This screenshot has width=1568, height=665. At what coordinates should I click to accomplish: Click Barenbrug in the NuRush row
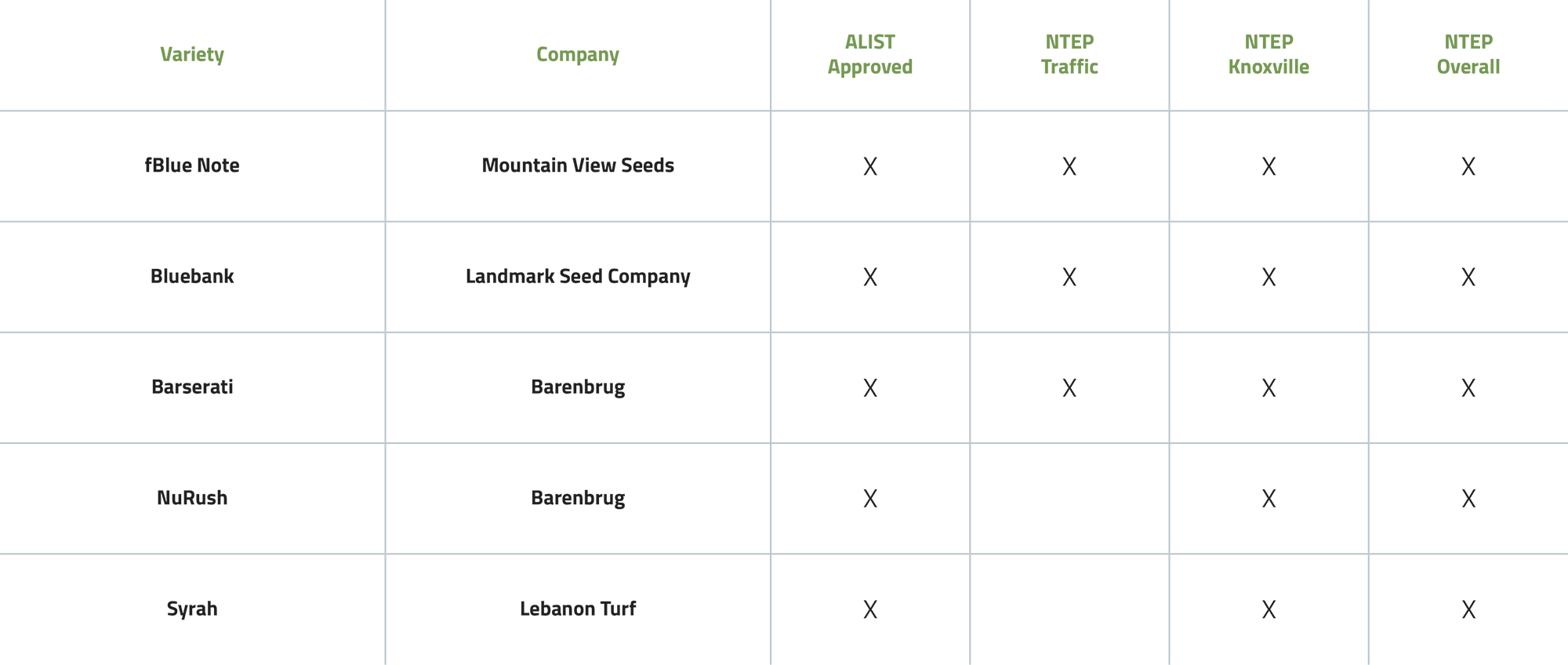point(578,499)
